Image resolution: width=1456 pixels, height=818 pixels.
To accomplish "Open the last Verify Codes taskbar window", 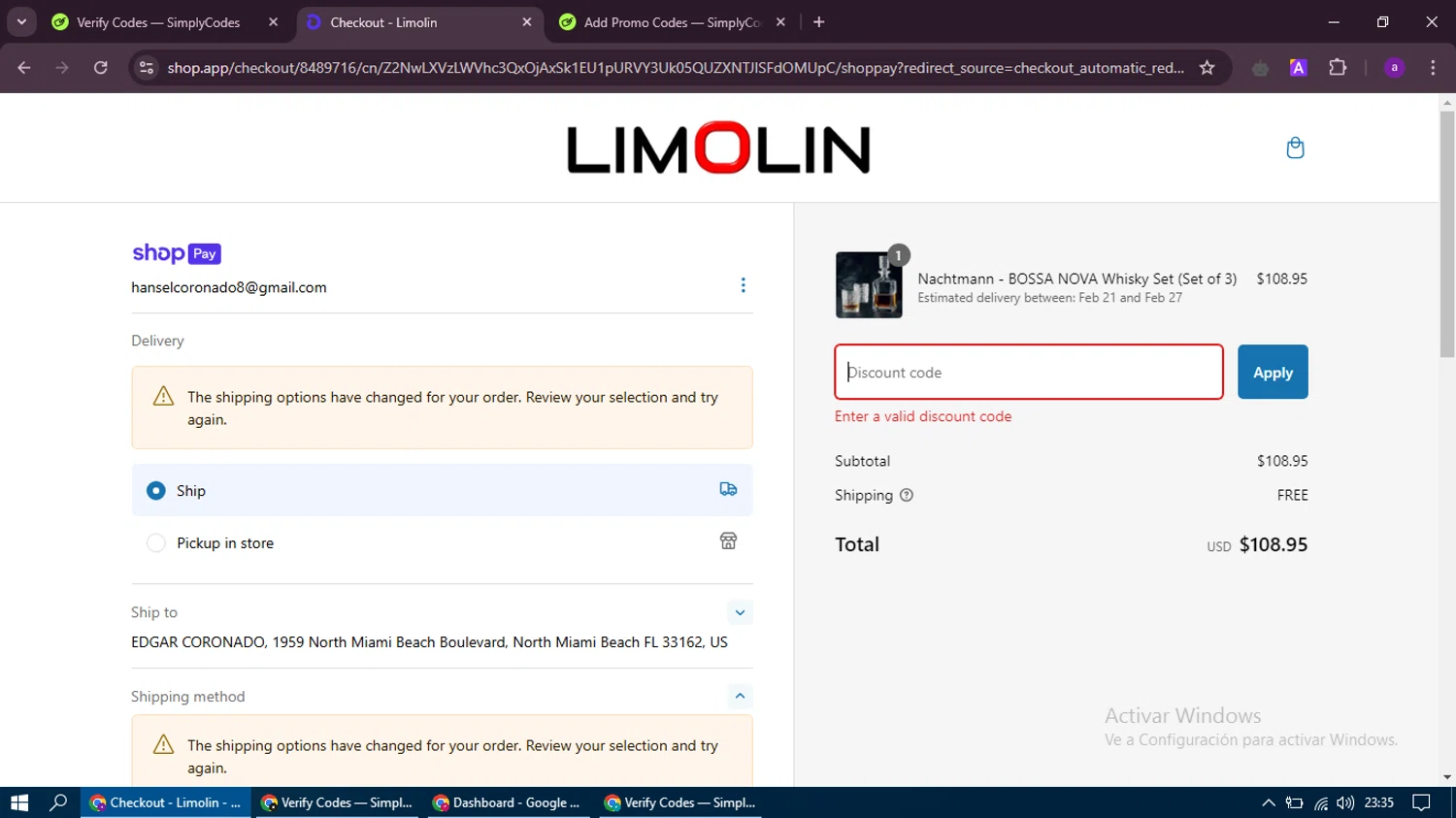I will click(679, 802).
